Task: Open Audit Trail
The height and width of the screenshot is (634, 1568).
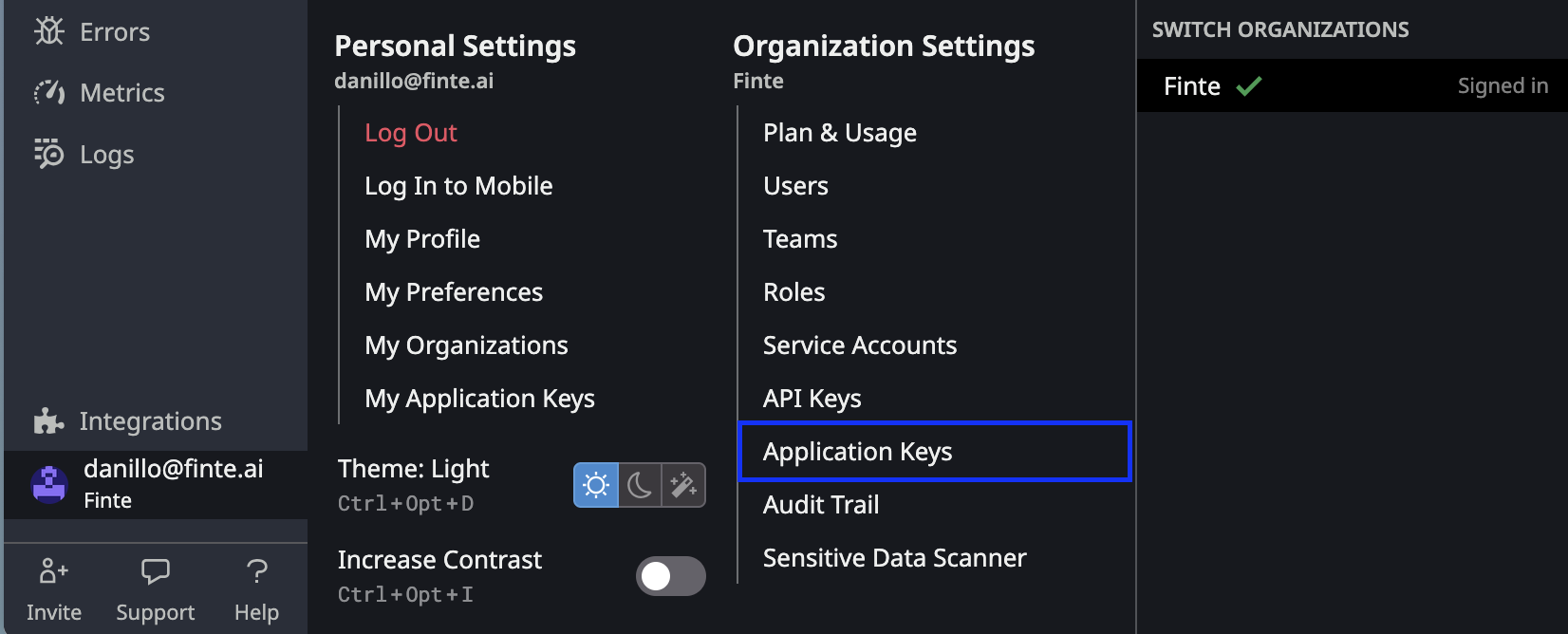Action: point(821,505)
